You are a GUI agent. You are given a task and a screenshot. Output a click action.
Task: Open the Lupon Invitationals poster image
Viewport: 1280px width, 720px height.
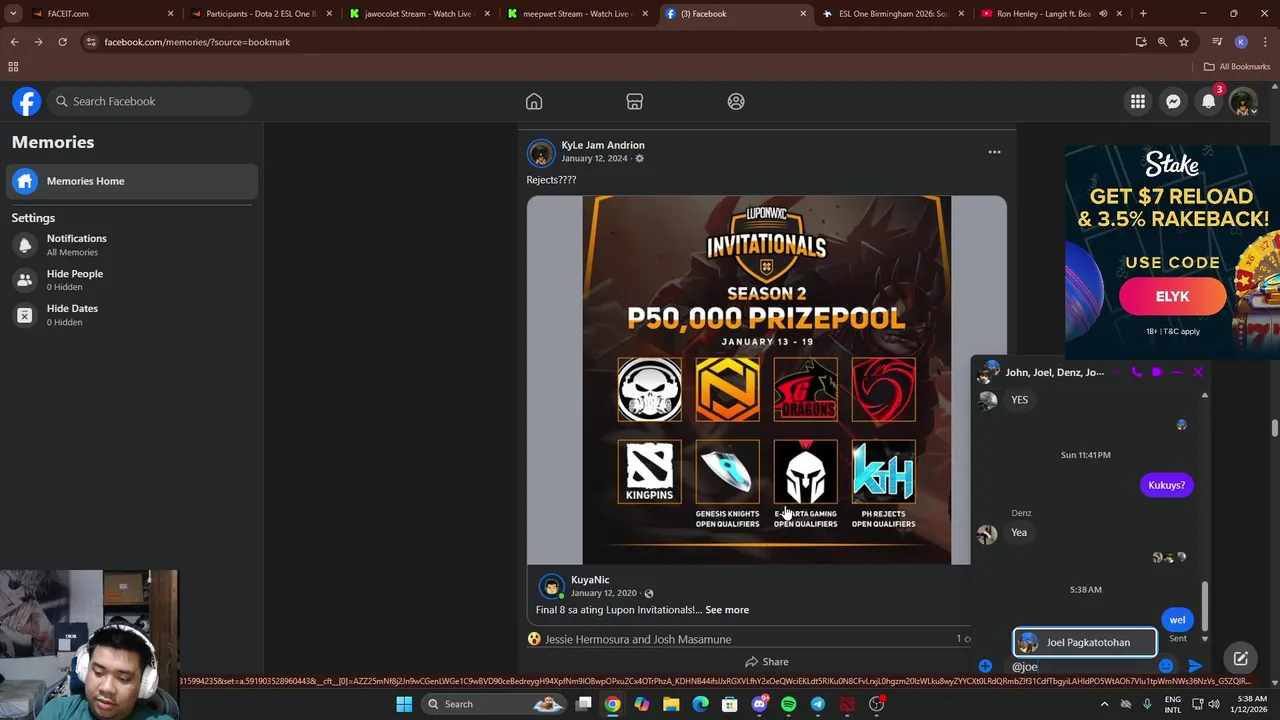767,380
